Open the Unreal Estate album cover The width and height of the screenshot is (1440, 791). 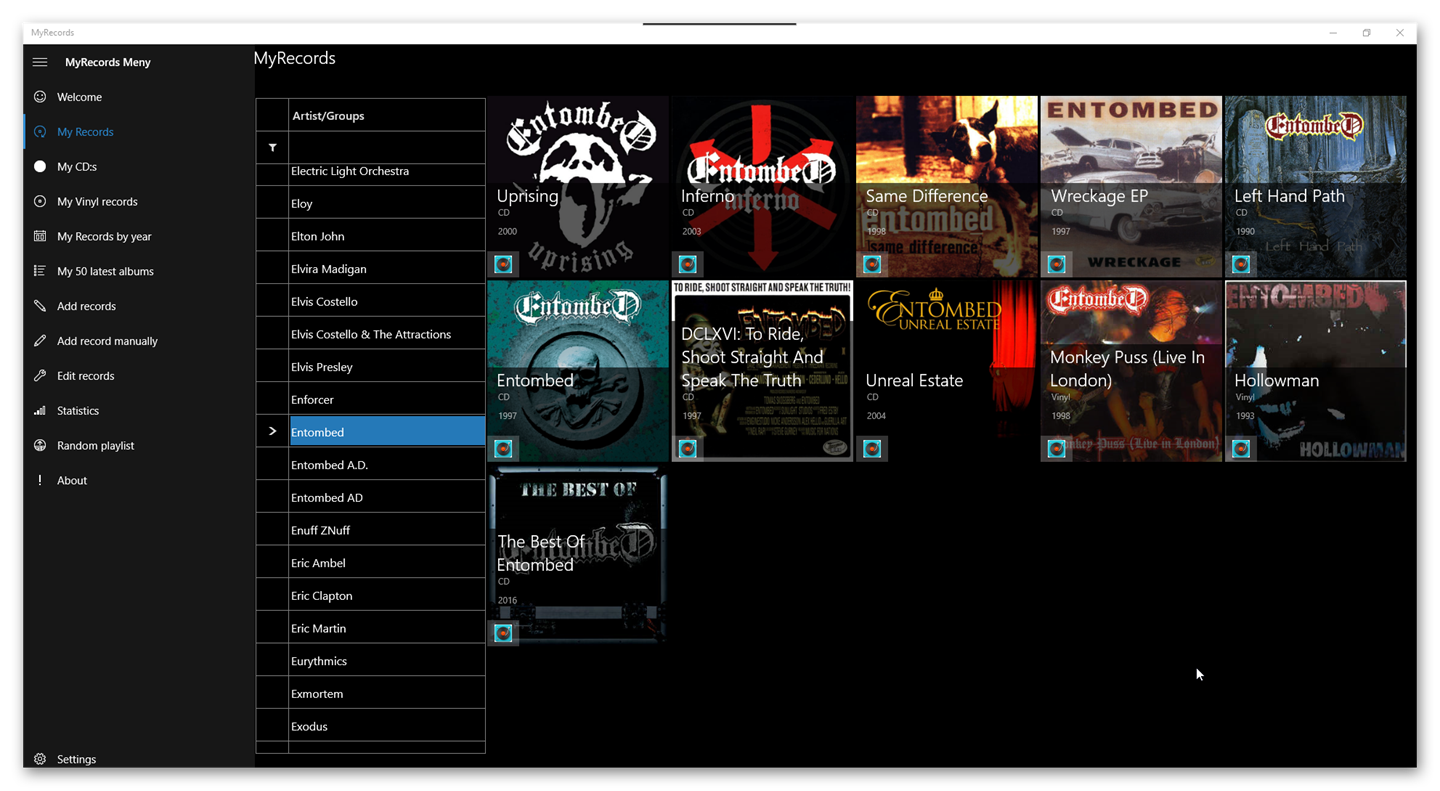point(946,371)
